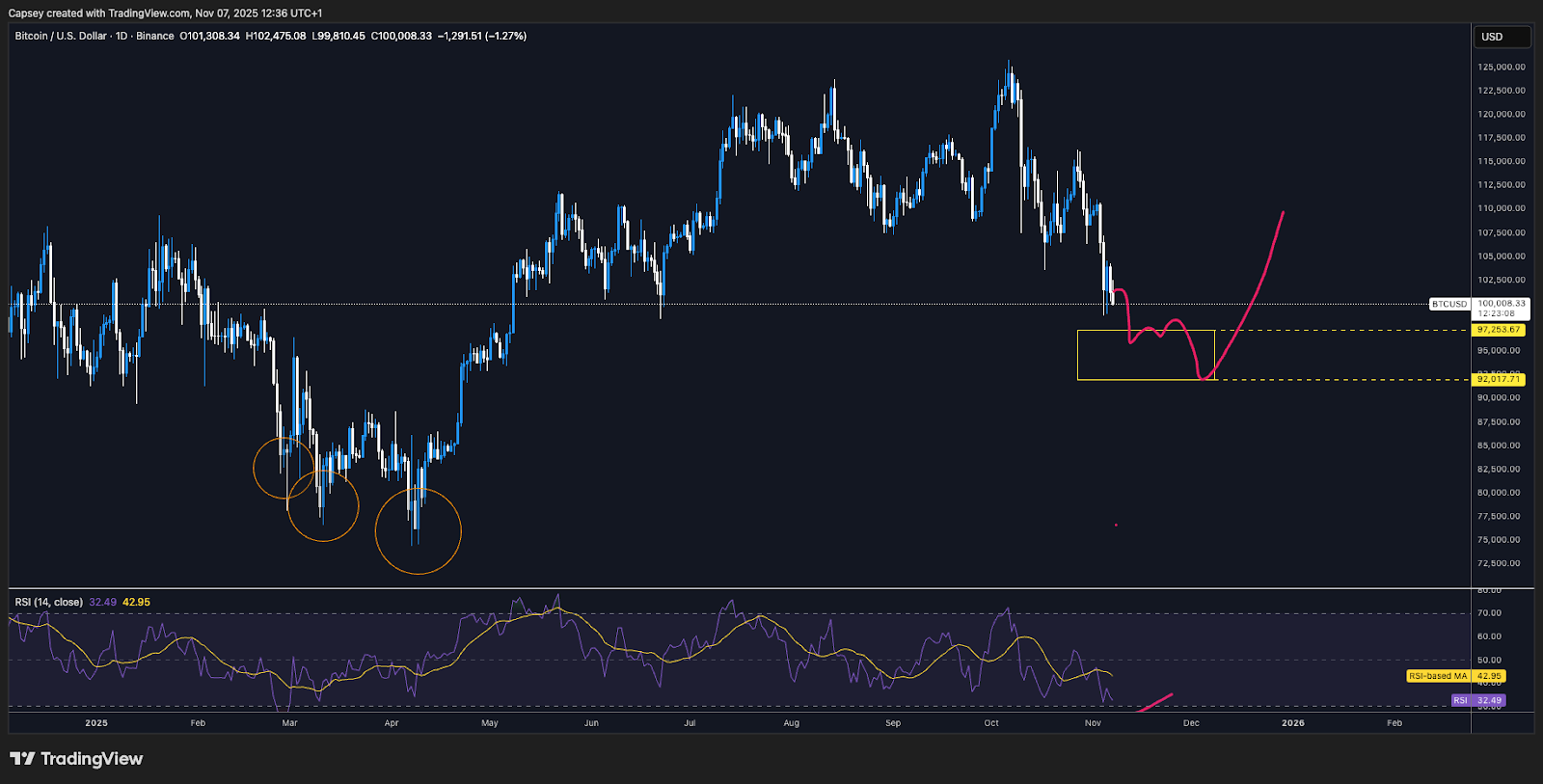Click the Nov label on the time axis
Screen dimensions: 1543x784
(1093, 722)
